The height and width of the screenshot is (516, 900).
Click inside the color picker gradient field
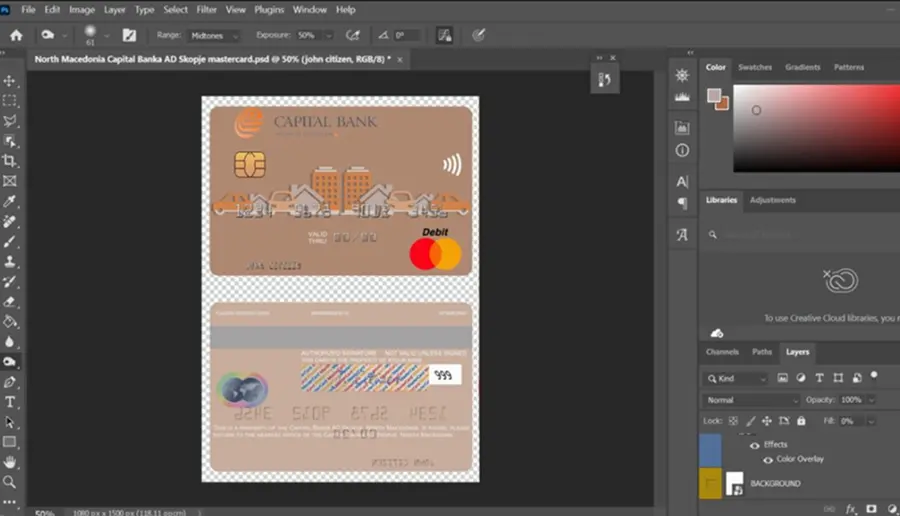(816, 128)
